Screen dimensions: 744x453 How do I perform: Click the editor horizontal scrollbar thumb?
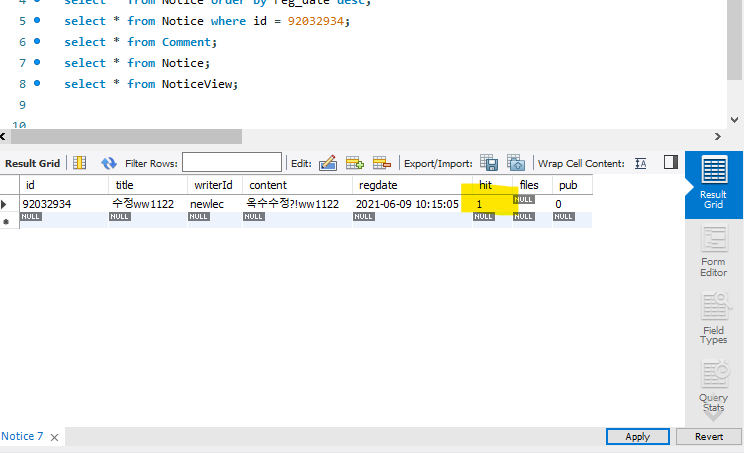point(126,137)
